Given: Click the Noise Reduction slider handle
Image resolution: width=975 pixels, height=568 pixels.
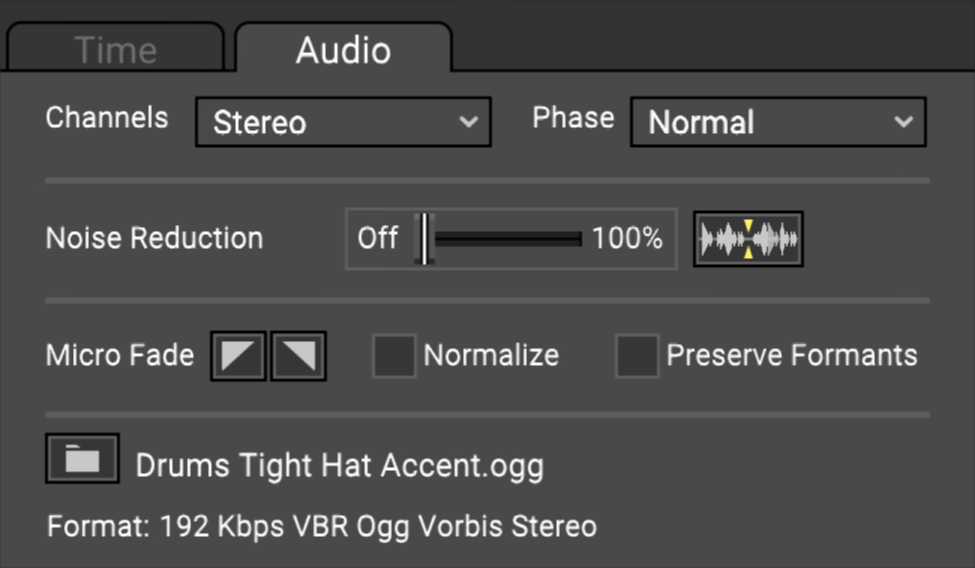Looking at the screenshot, I should (x=424, y=239).
